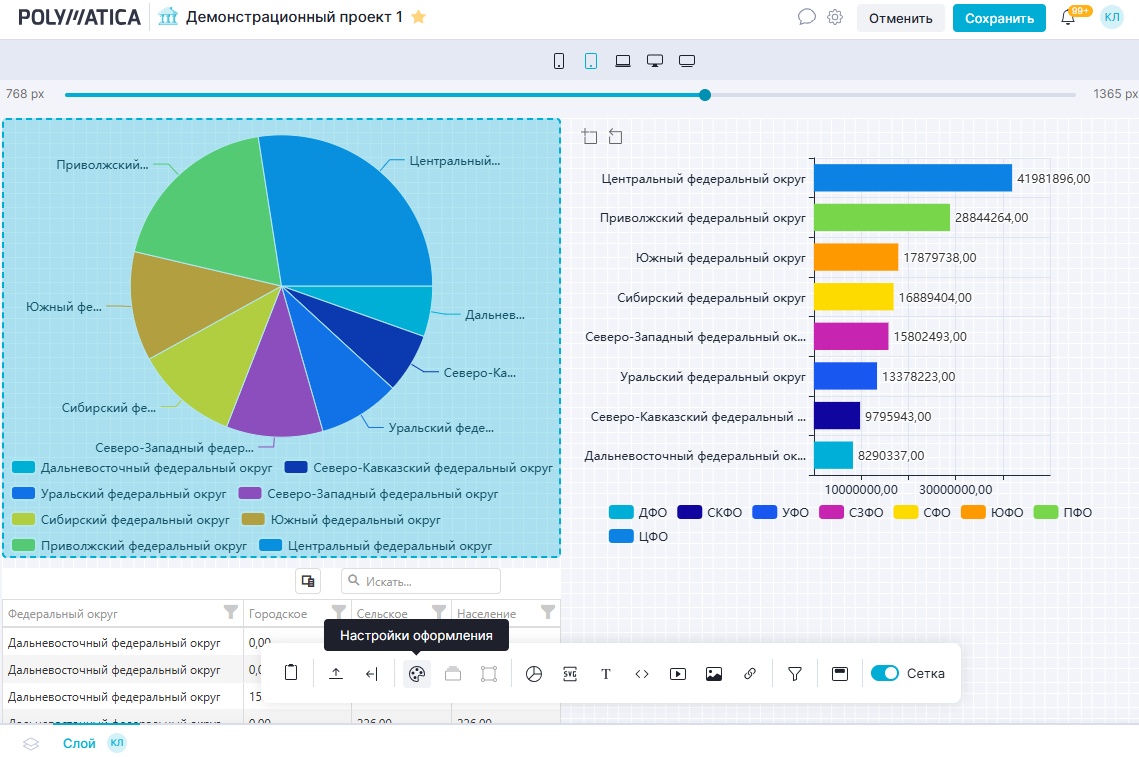The height and width of the screenshot is (757, 1139).
Task: Click the Искать search field
Action: pyautogui.click(x=421, y=581)
